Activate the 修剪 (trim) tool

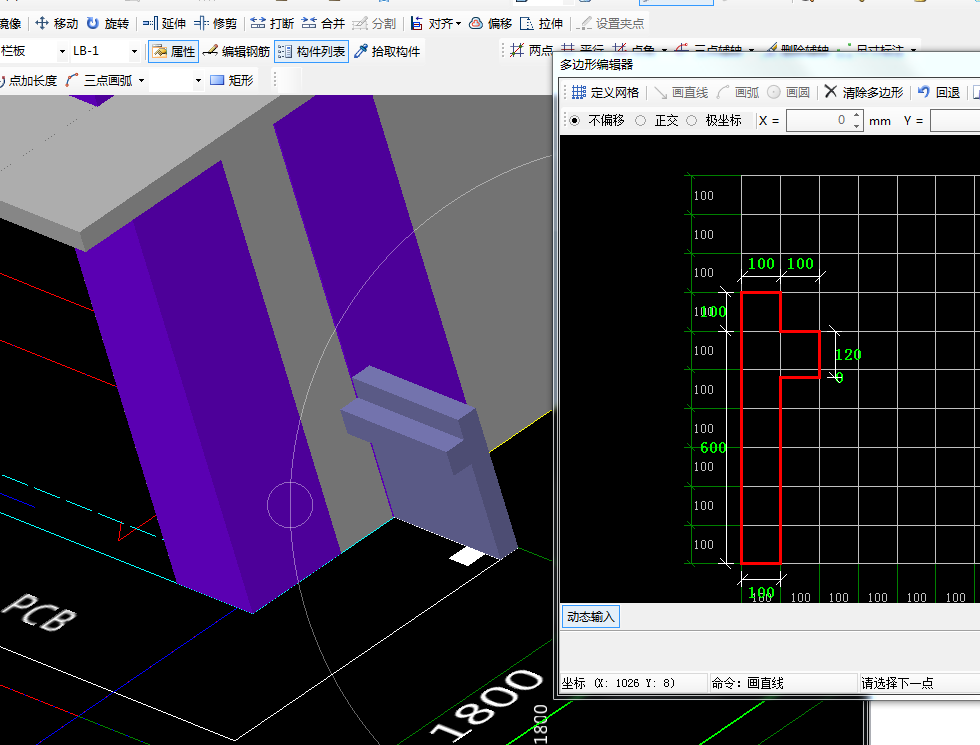pyautogui.click(x=216, y=24)
